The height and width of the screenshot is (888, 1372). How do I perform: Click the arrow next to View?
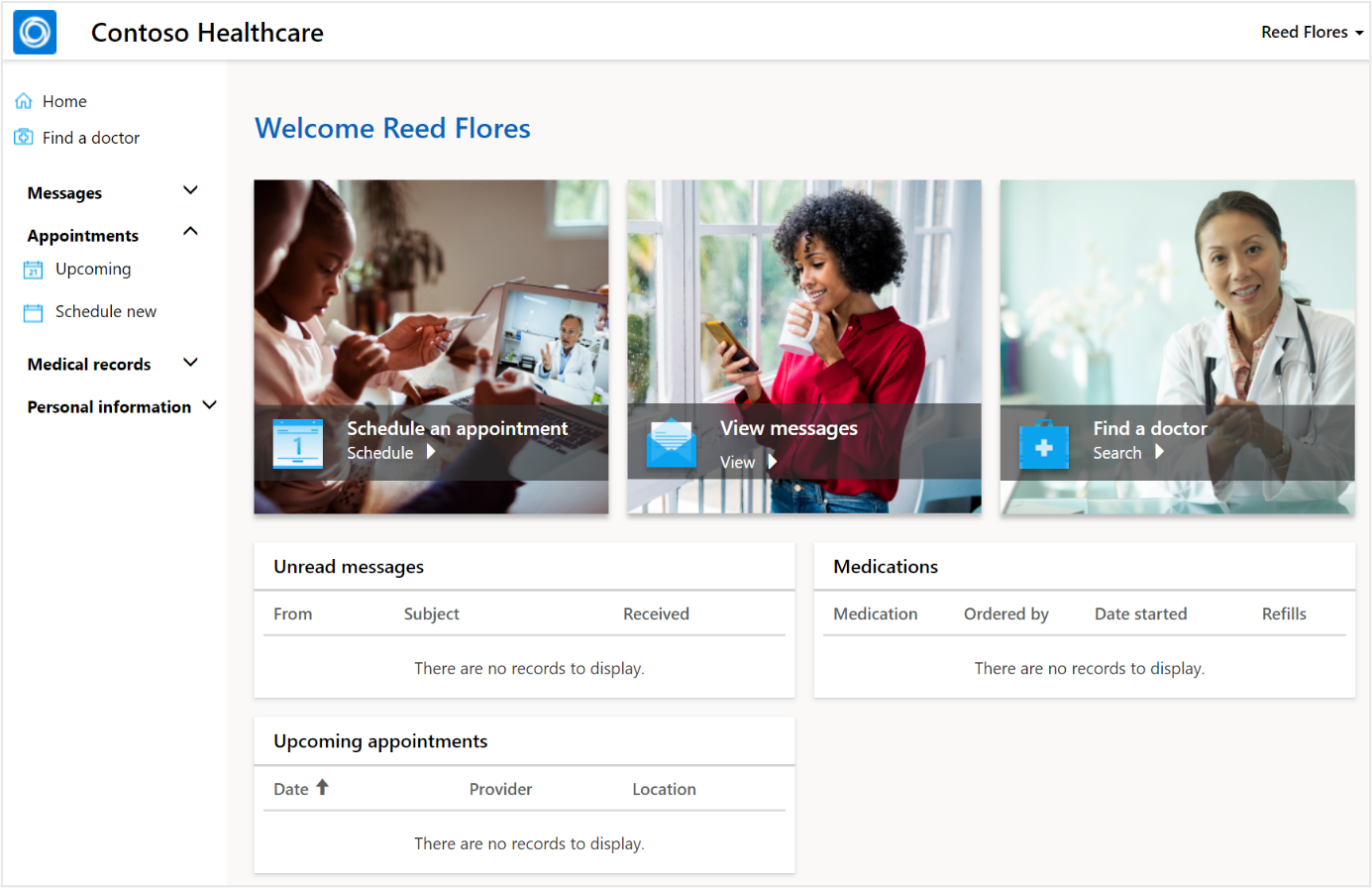(x=773, y=462)
